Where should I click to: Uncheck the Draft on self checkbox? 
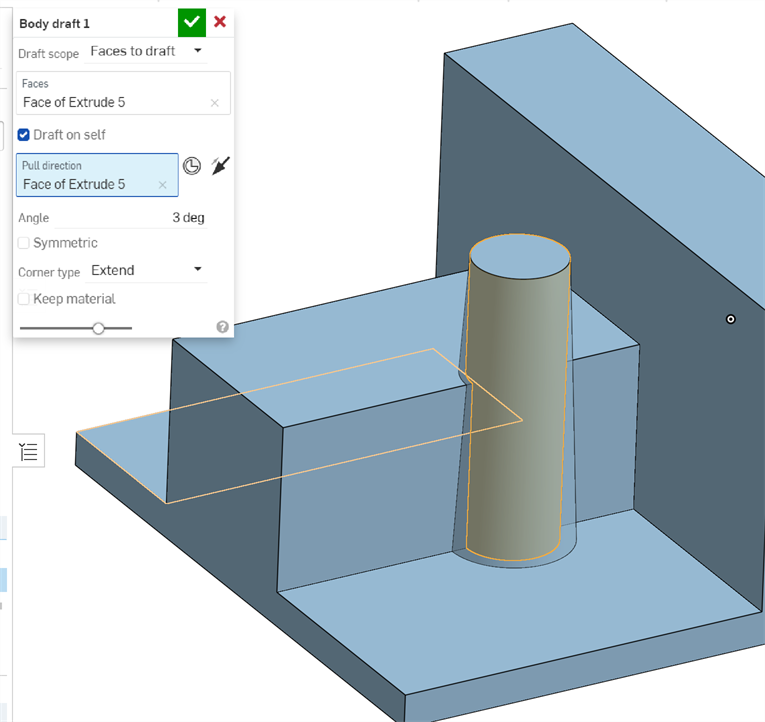coord(24,135)
